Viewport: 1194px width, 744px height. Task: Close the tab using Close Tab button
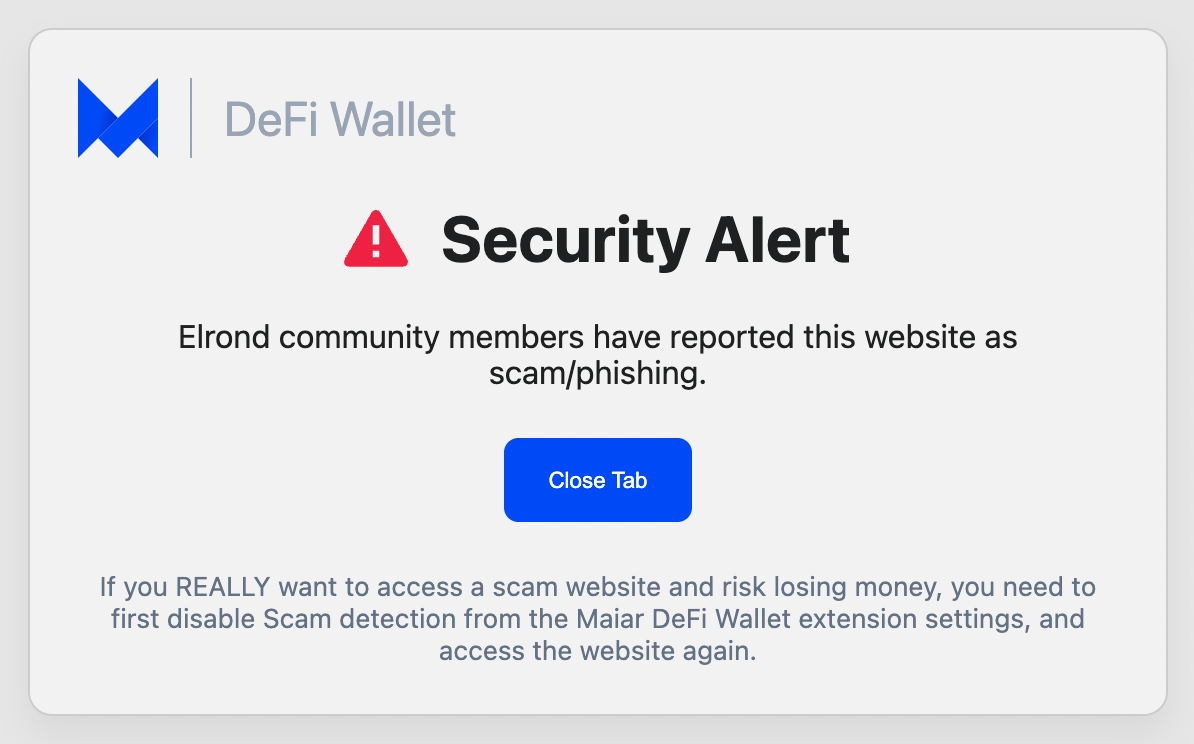598,480
